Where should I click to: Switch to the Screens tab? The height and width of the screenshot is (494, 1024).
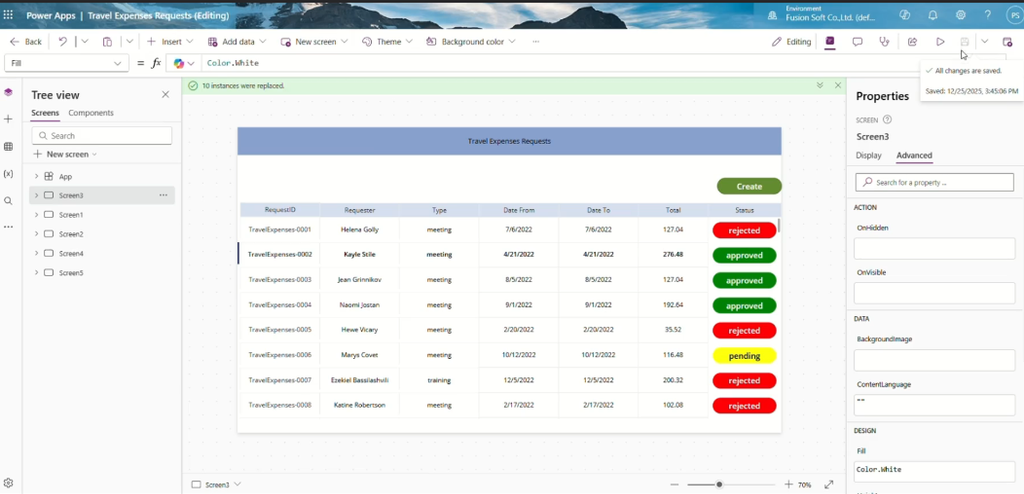[45, 113]
